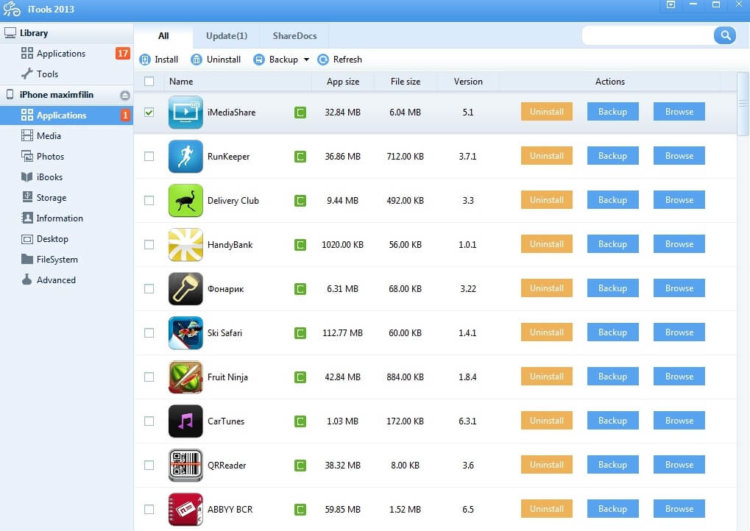Image resolution: width=750 pixels, height=531 pixels.
Task: Sort by File size column header
Action: pos(405,81)
